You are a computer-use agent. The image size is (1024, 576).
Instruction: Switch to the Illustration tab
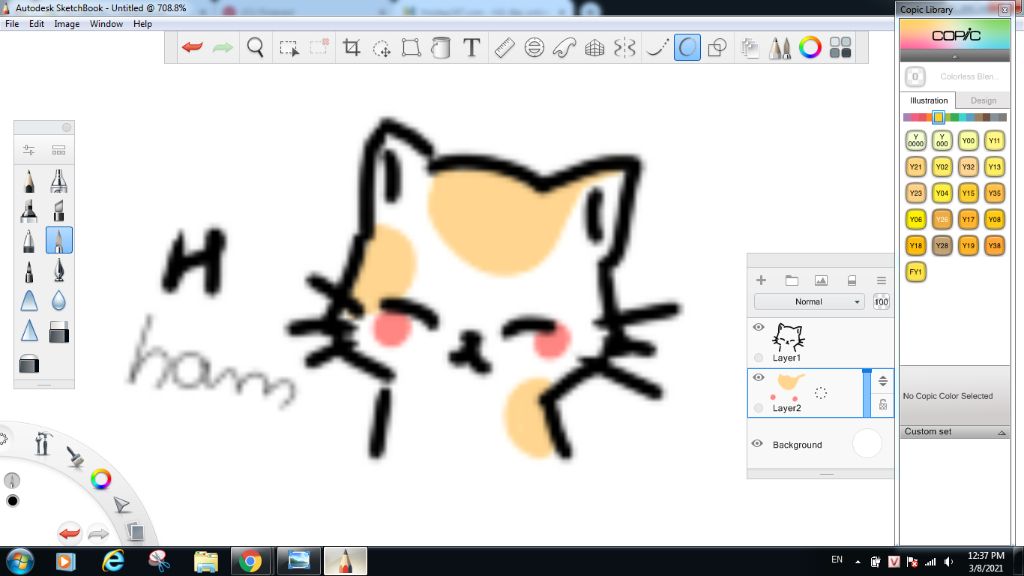click(x=929, y=101)
